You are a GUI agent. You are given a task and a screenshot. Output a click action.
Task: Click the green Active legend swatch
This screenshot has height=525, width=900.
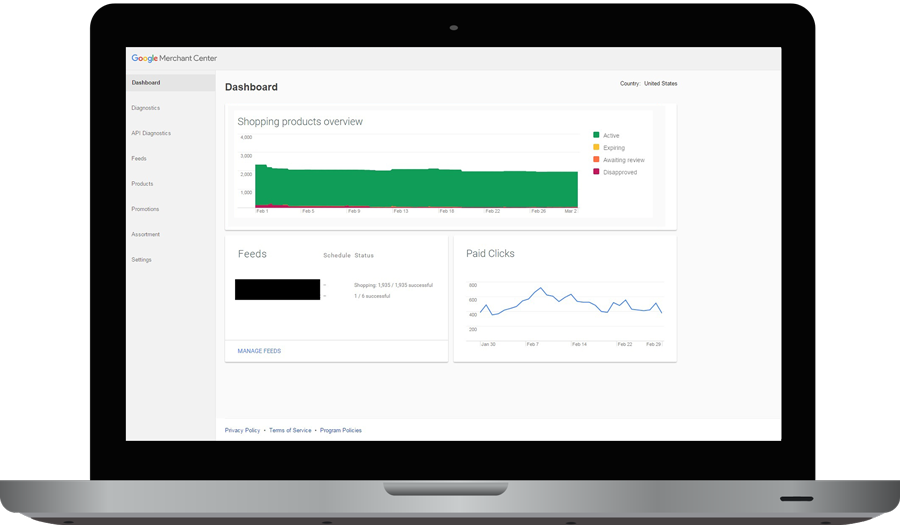click(x=596, y=135)
